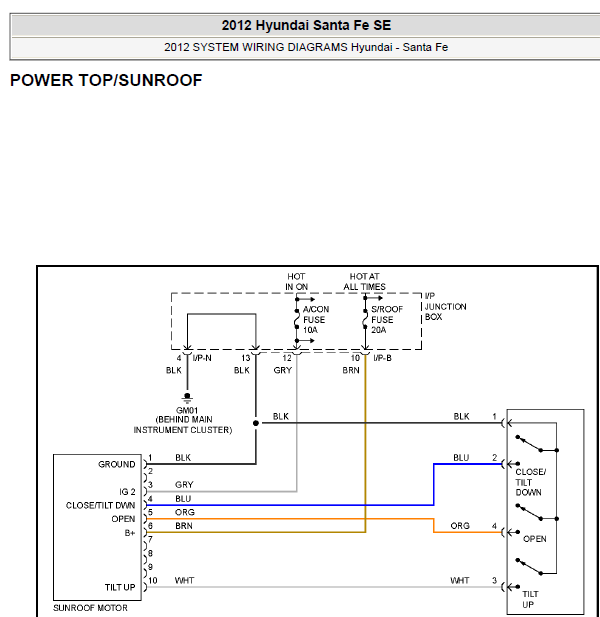Viewport: 600px width, 617px height.
Task: Click the 'TILT UP' pin label on sunroof motor
Action: point(120,587)
